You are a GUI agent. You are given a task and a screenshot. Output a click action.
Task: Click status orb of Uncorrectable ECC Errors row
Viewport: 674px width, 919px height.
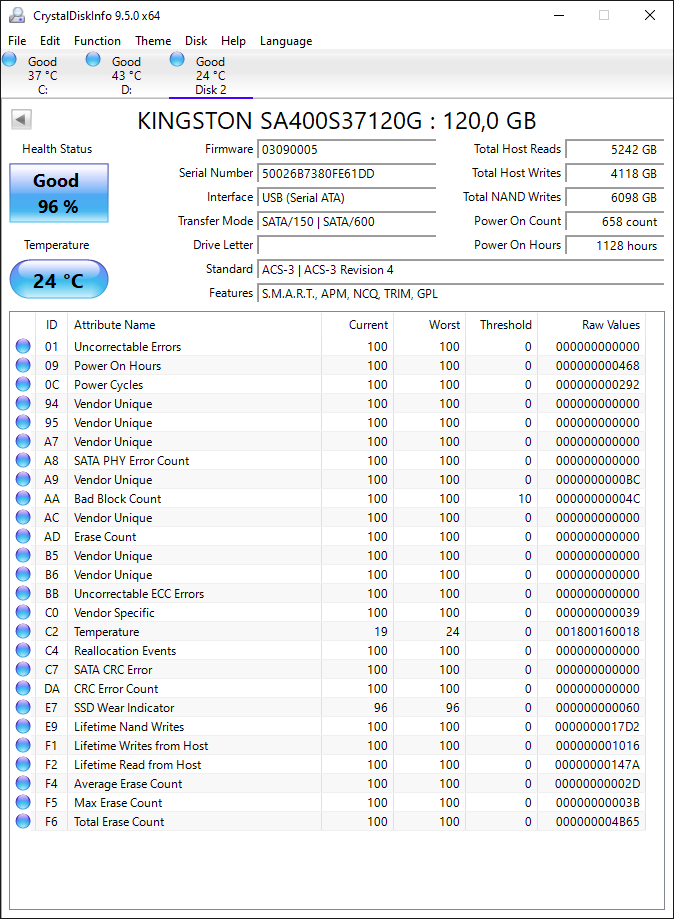click(23, 593)
